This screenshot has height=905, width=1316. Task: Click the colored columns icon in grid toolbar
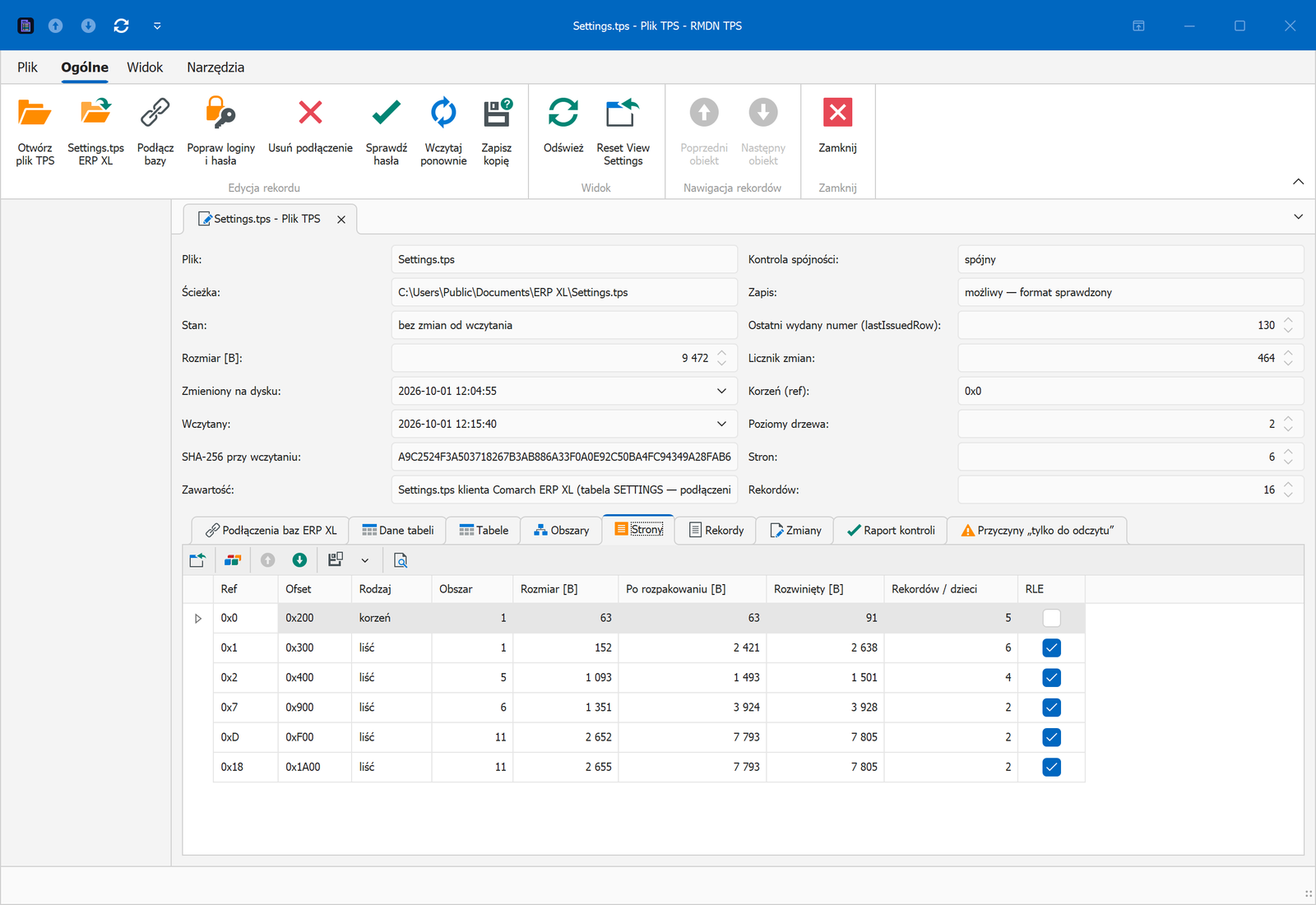(233, 560)
